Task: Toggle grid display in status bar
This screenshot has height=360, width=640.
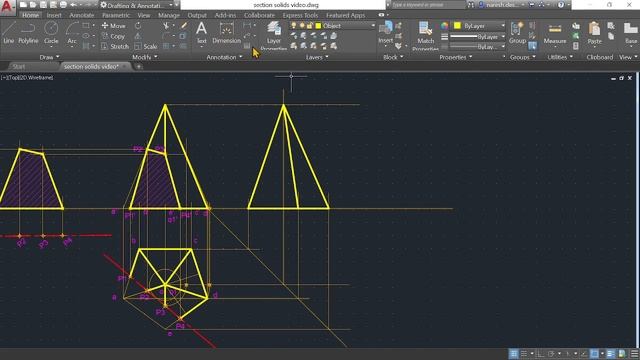Action: pos(513,353)
